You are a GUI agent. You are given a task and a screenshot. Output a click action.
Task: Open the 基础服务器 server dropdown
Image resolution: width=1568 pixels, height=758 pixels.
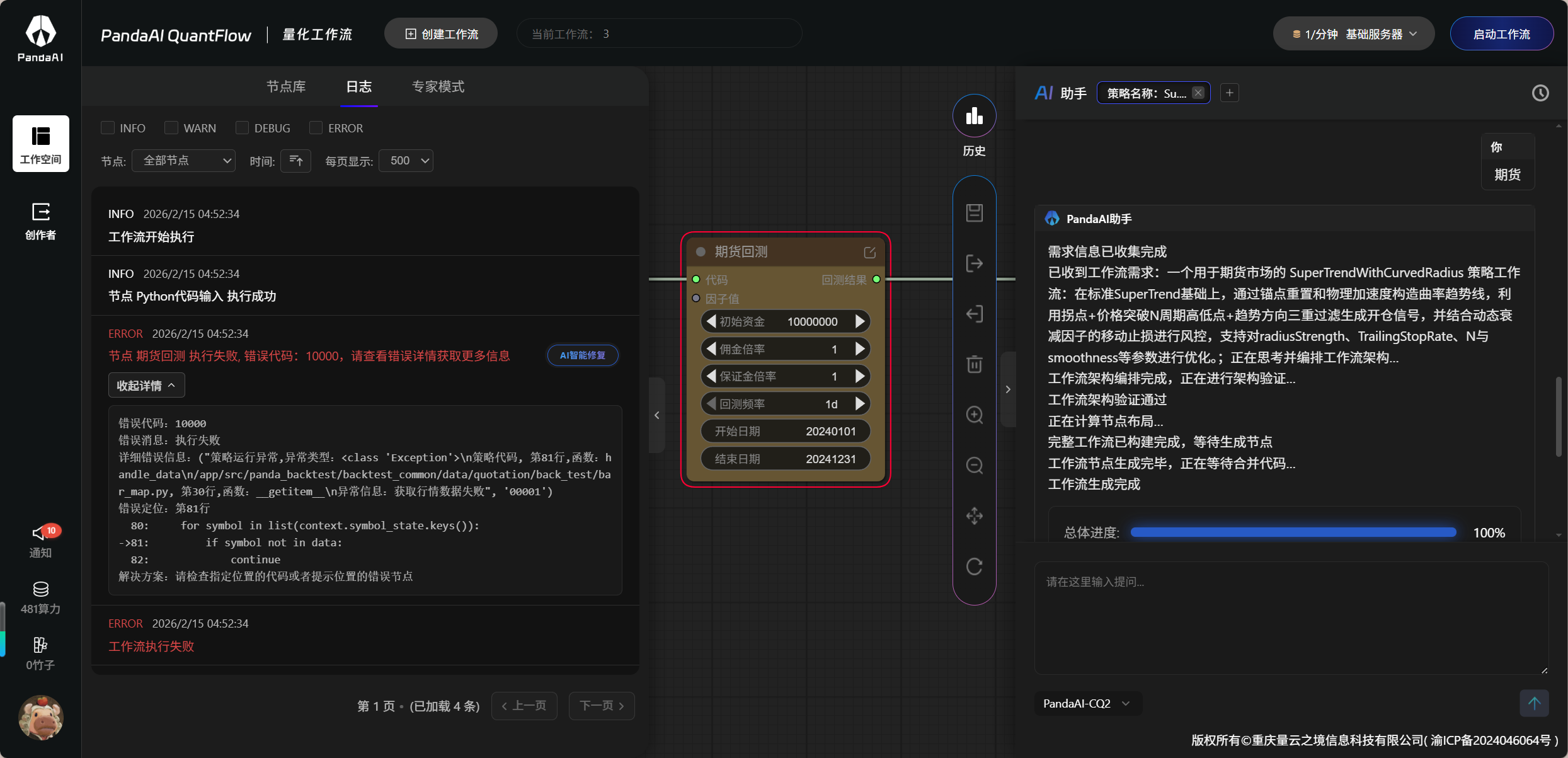pos(1354,34)
